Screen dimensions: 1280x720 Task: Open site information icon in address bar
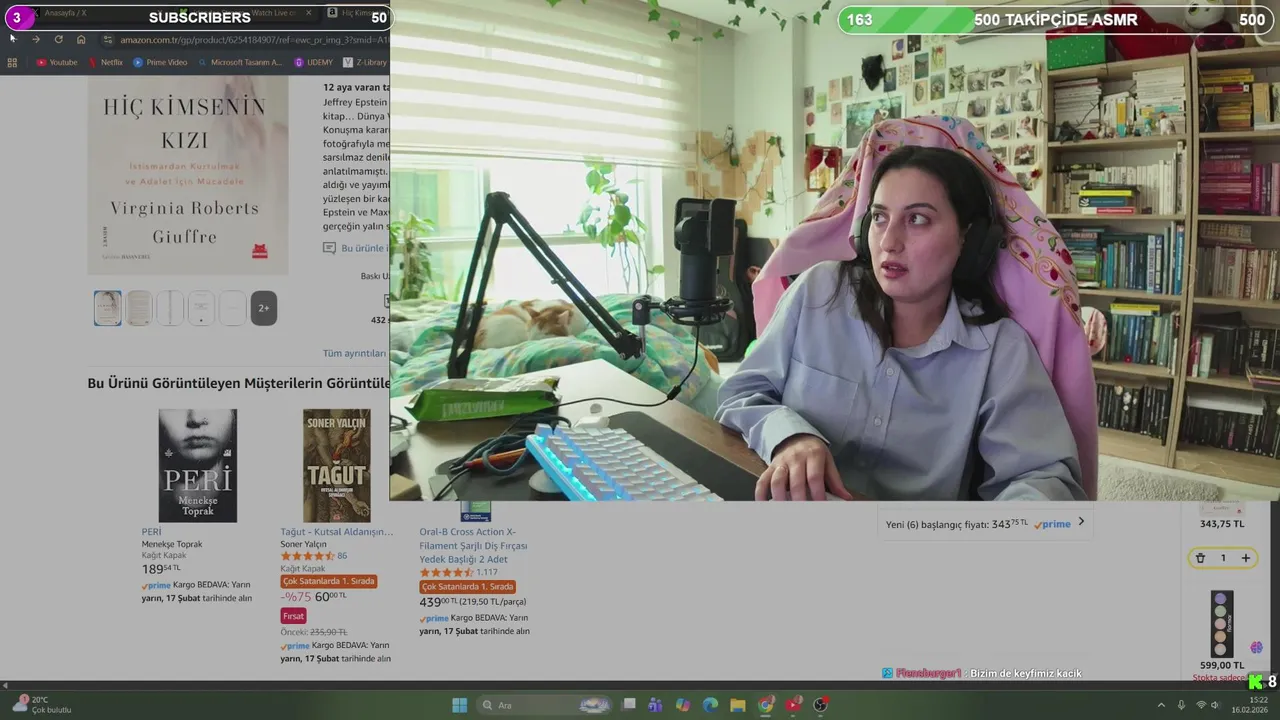(x=108, y=39)
